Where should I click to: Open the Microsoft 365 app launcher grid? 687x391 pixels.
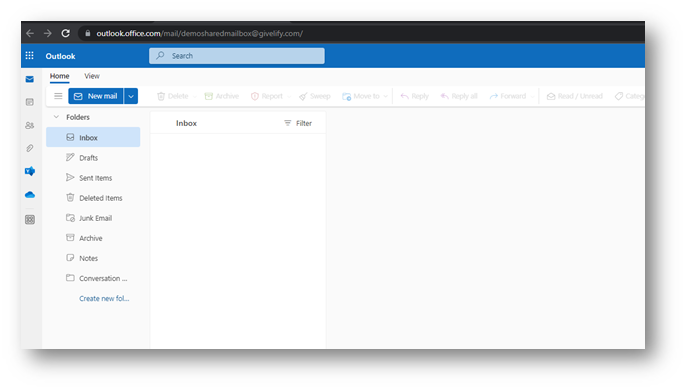pos(29,56)
